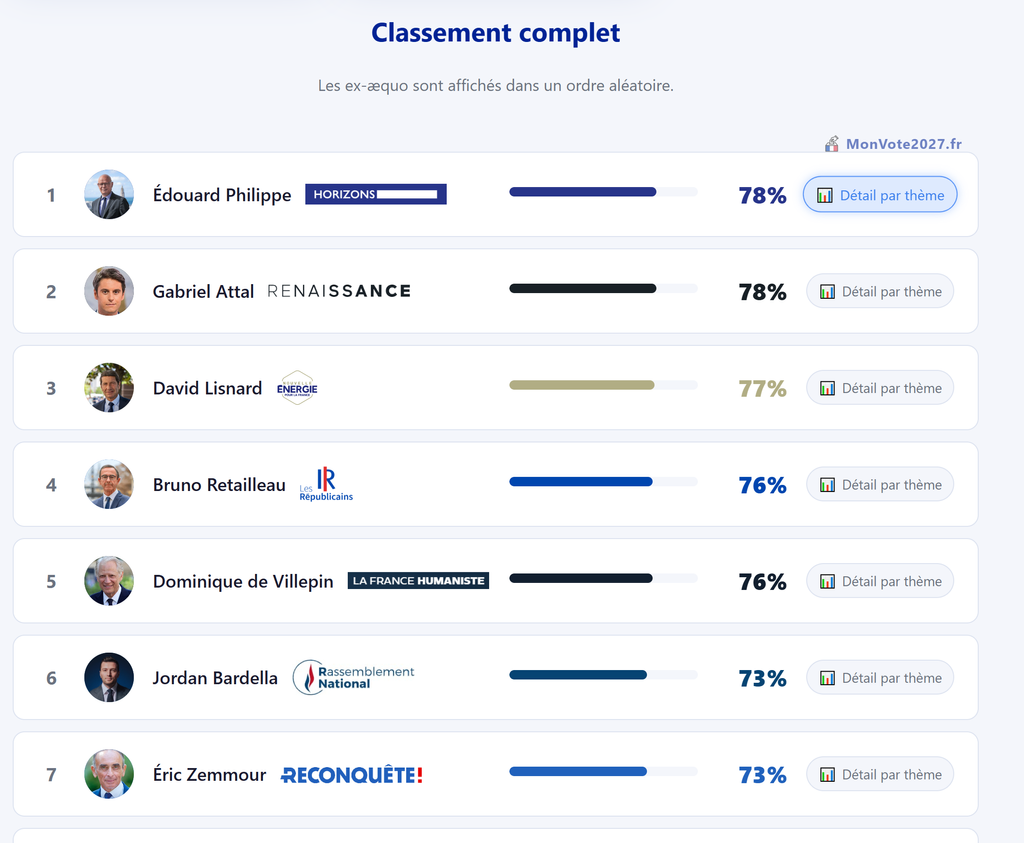Click the La France Humaniste logo
The image size is (1024, 843).
pos(418,581)
